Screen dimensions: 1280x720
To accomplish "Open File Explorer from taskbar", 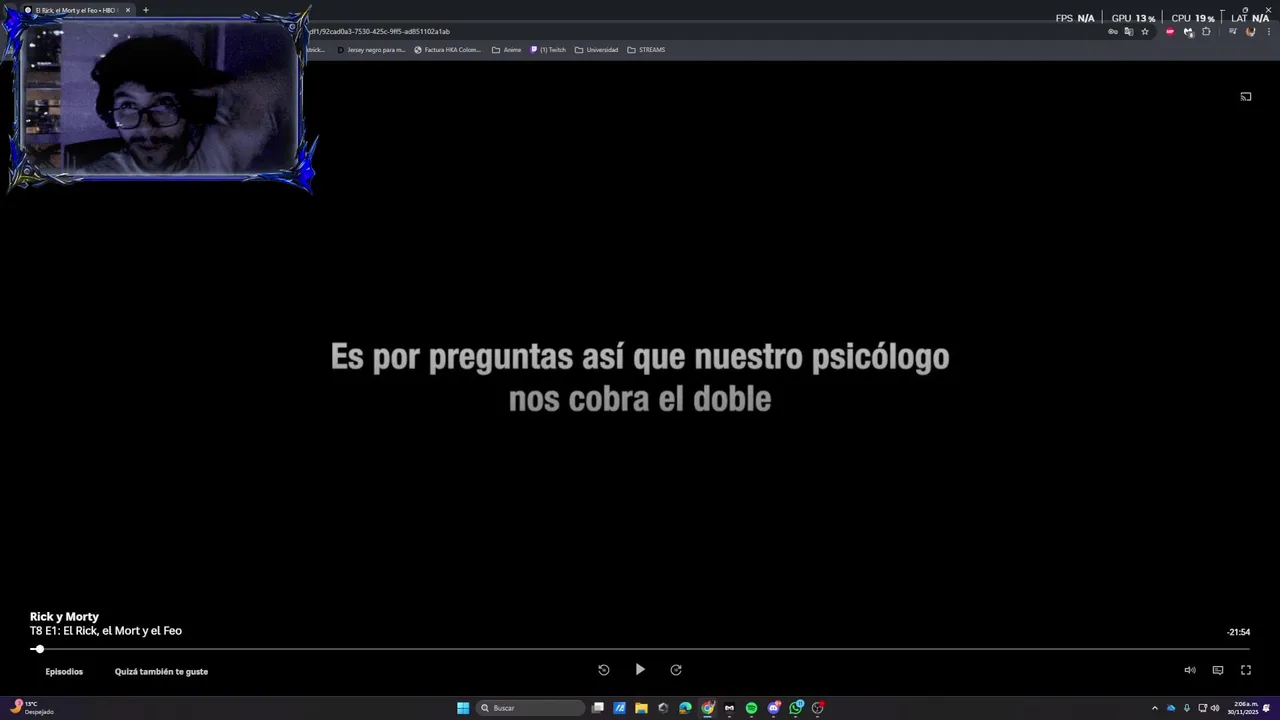I will [641, 708].
